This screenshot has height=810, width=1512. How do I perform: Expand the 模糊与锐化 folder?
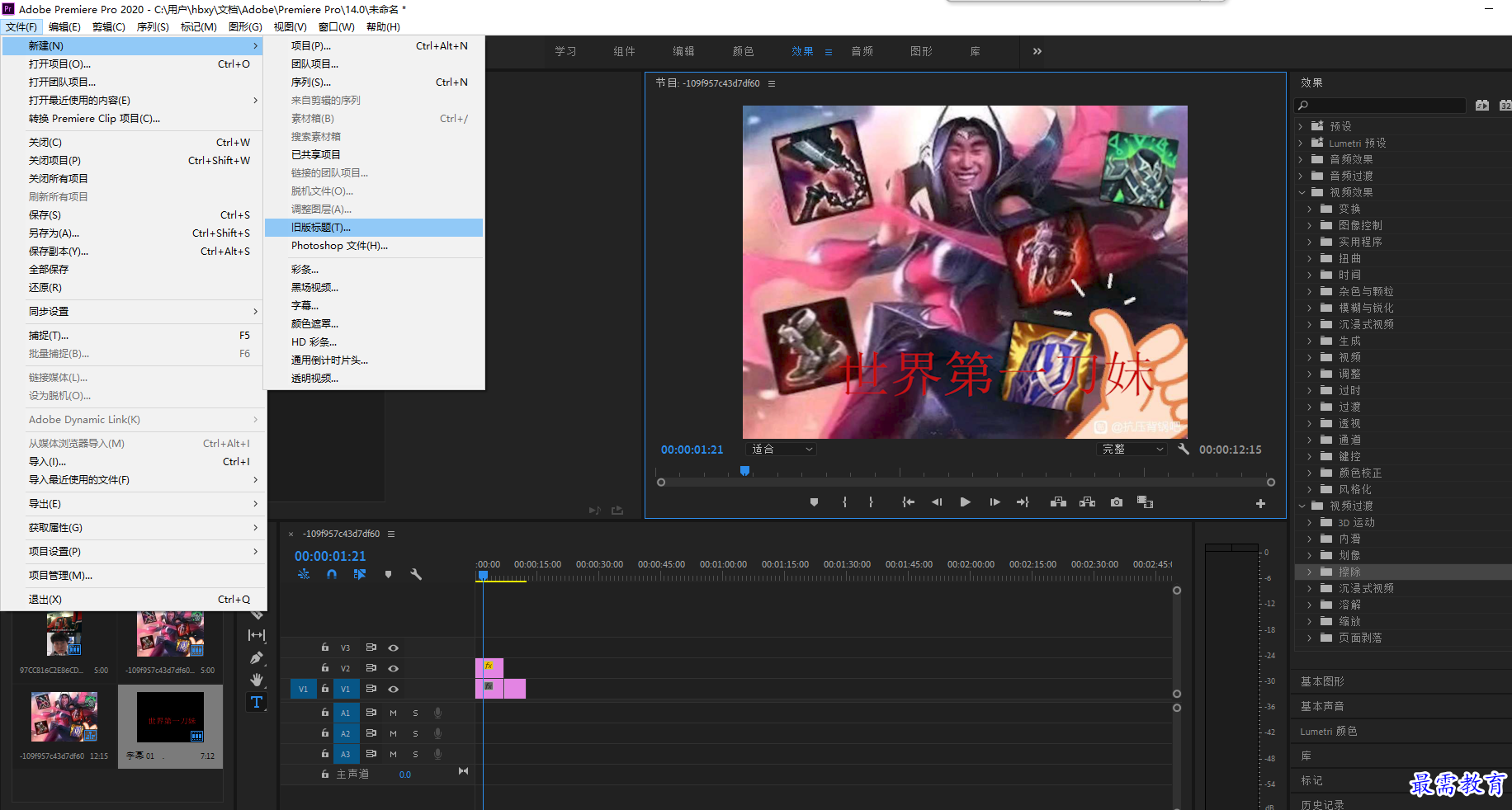point(1309,308)
